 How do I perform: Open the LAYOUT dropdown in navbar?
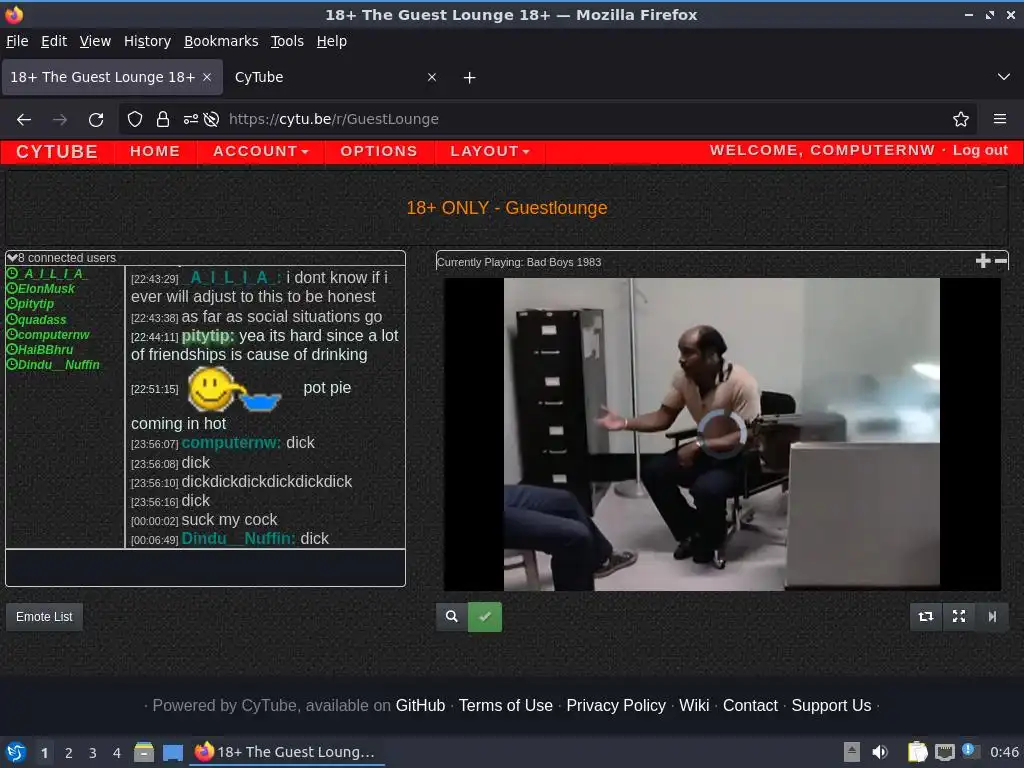point(489,152)
